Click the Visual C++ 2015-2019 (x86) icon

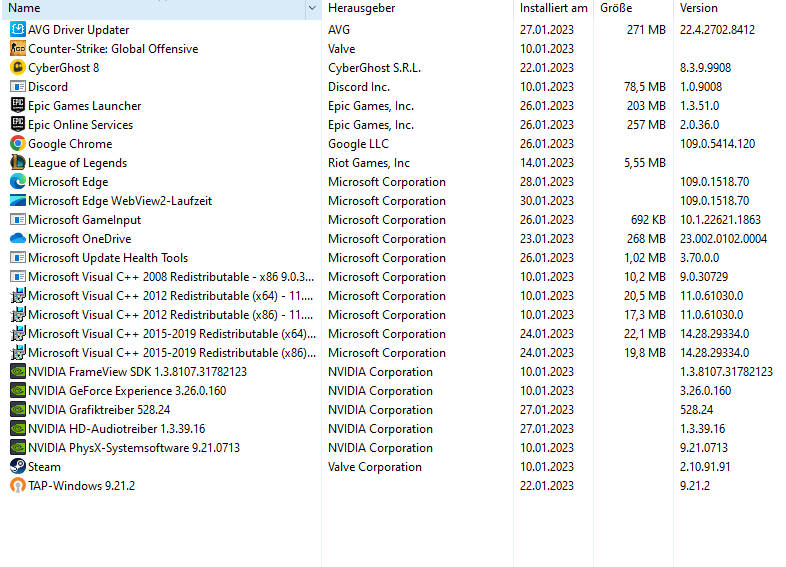(x=18, y=353)
